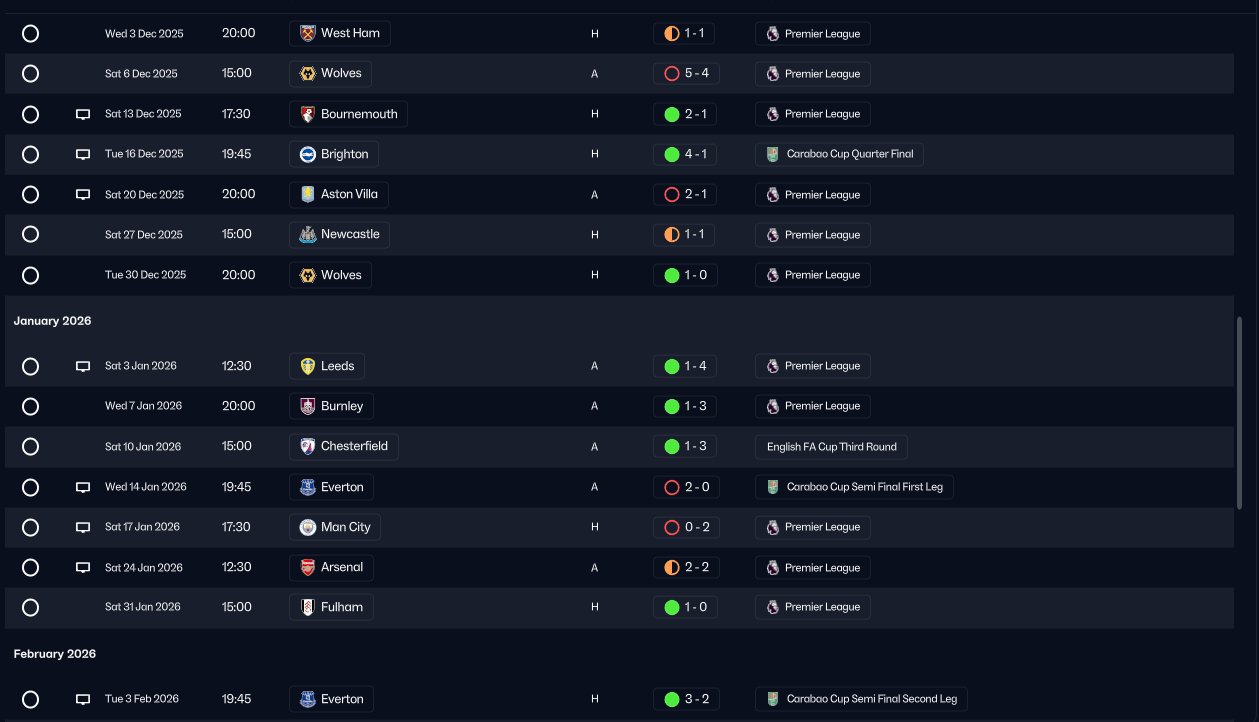The height and width of the screenshot is (722, 1259).
Task: Click the half-orange draw indicator for Arsenal 2-2
Action: (672, 567)
